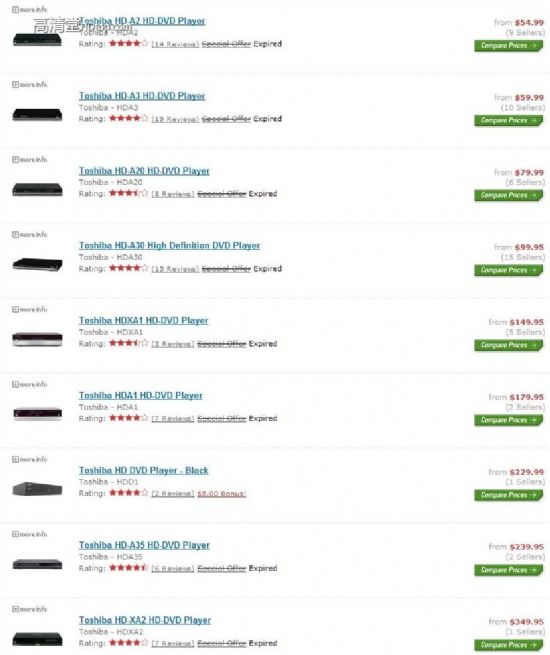Open the Toshiba HD-A2 HD-DVD Player link
Screen dimensions: 550x655
pos(142,21)
